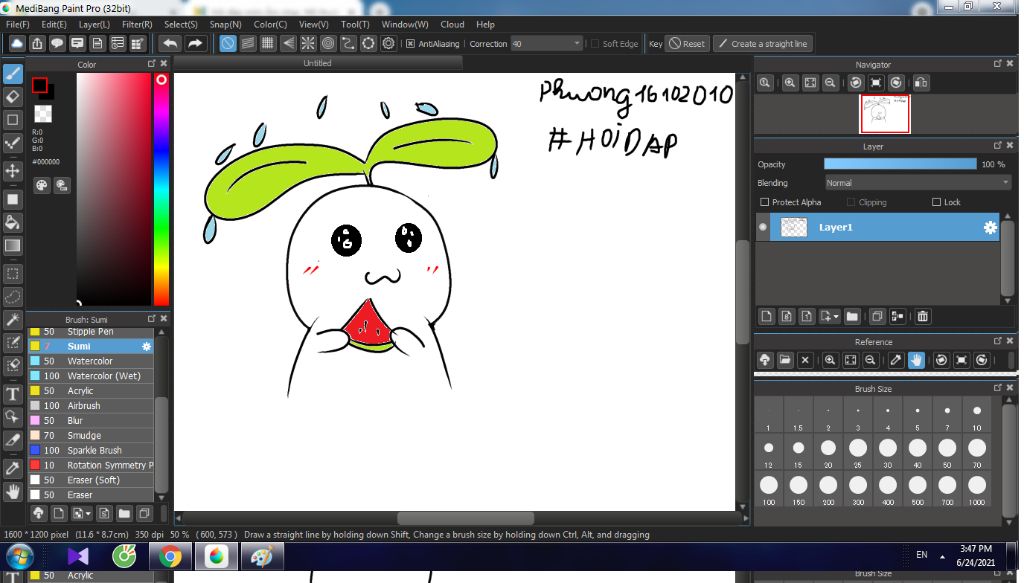
Task: Click the Navigator canvas thumbnail
Action: (885, 114)
